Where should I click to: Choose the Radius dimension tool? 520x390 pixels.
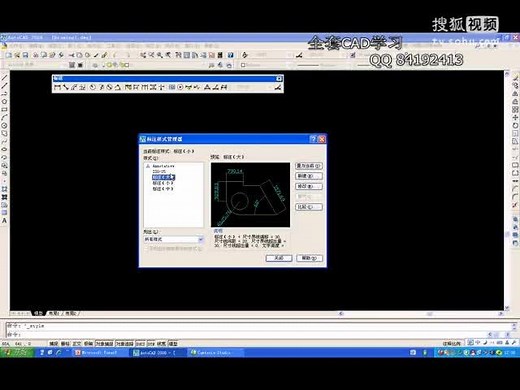pos(93,88)
